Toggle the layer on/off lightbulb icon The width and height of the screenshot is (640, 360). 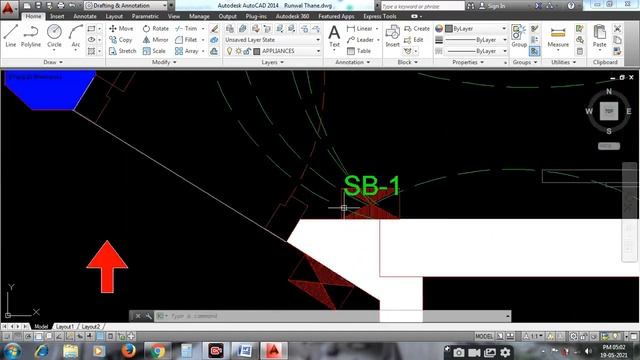coord(229,51)
